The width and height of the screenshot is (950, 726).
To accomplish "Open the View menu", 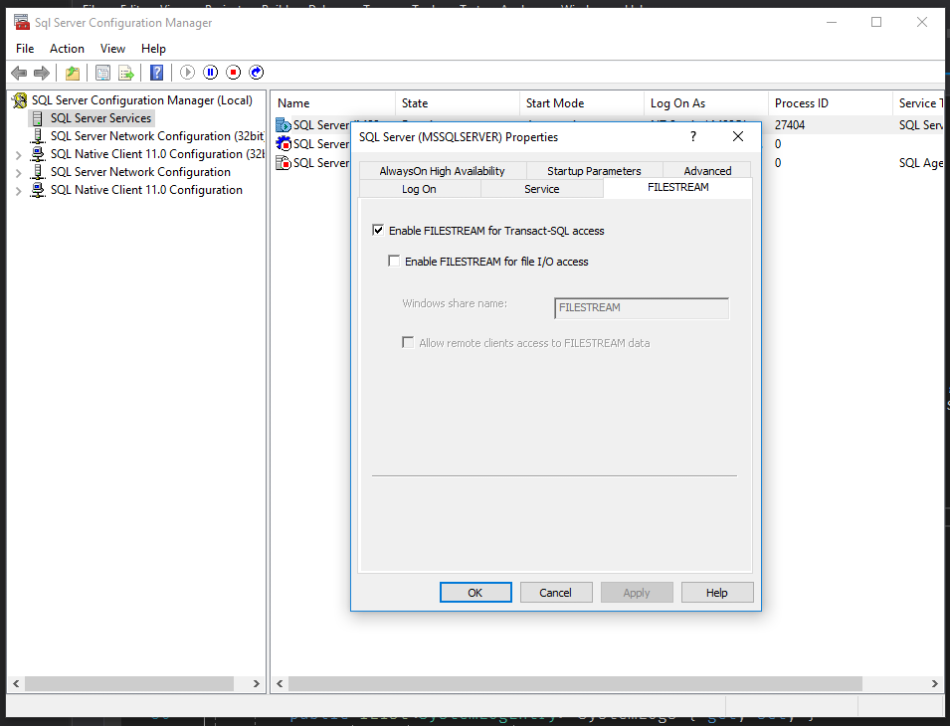I will [x=112, y=48].
